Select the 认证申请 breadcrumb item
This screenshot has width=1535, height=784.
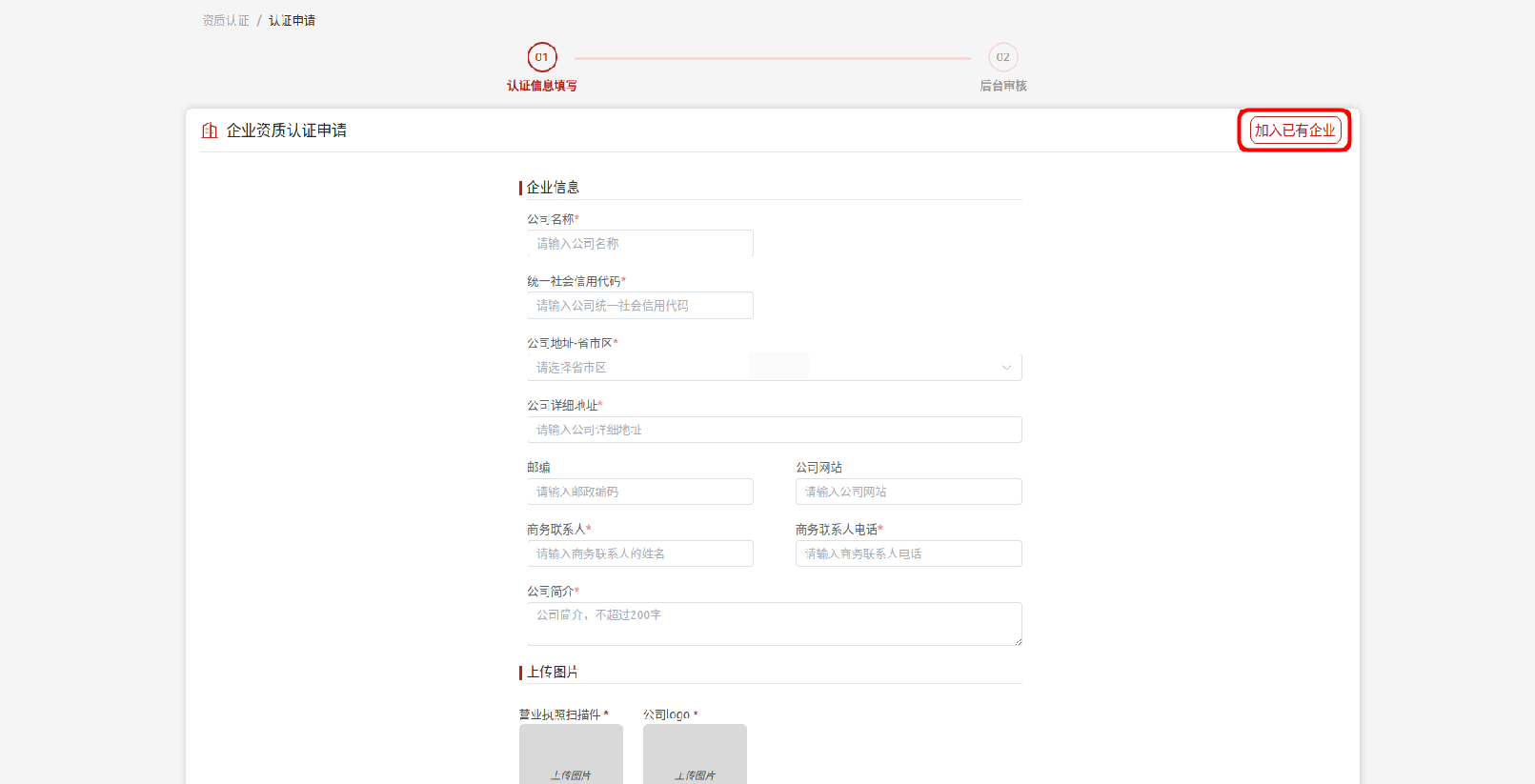pos(292,20)
